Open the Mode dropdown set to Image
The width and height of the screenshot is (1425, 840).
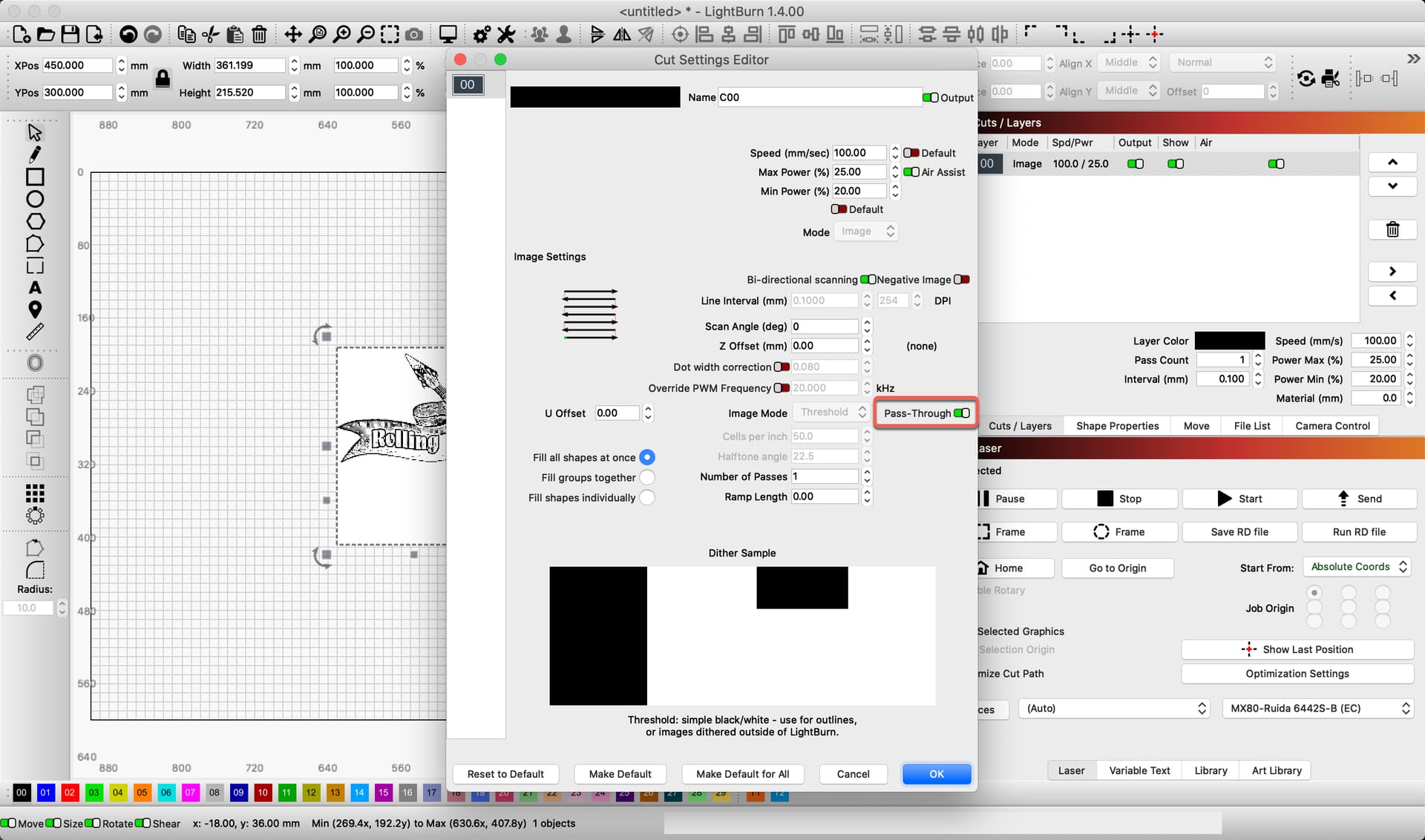tap(865, 231)
